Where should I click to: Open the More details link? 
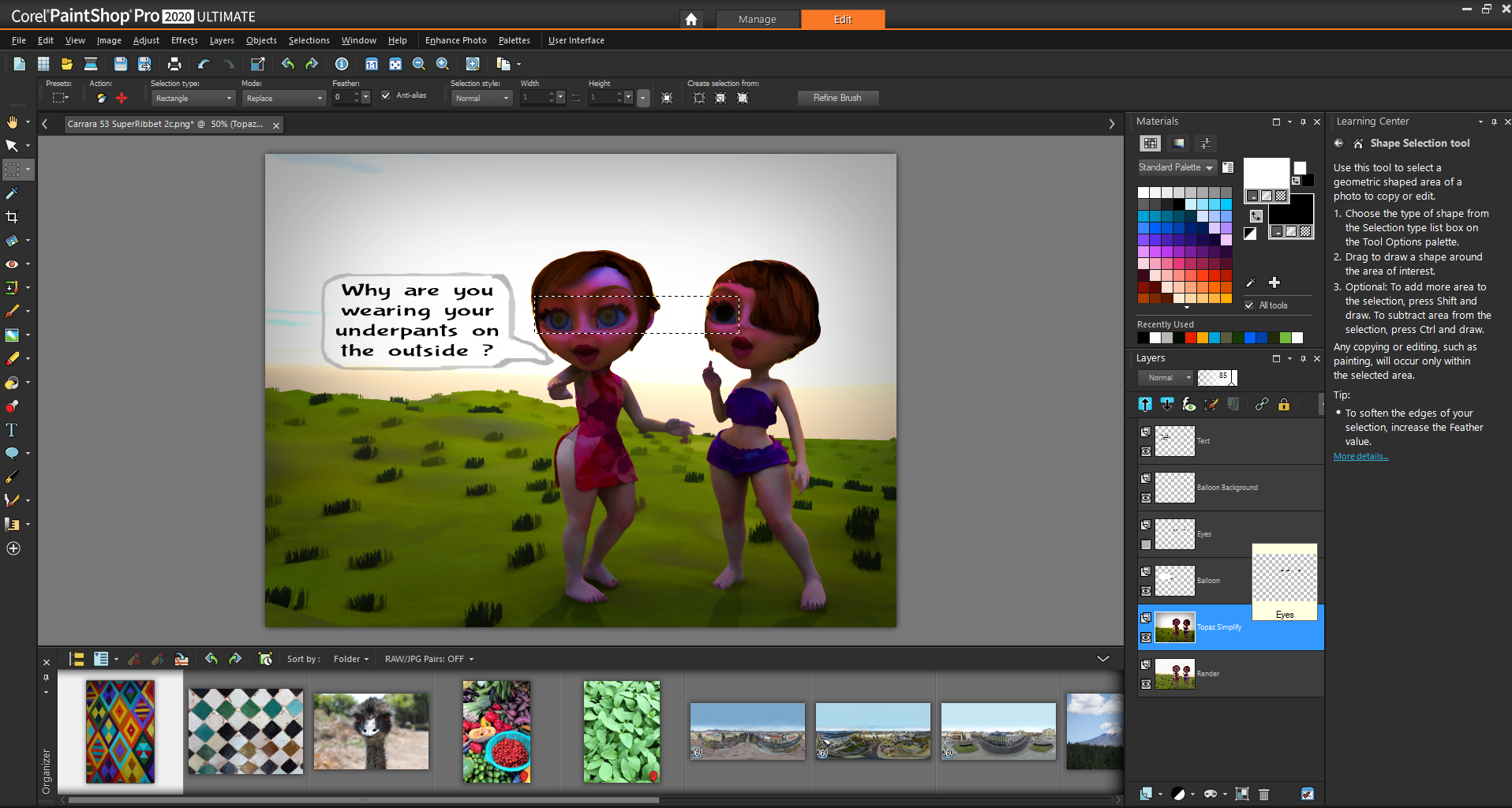click(1360, 457)
